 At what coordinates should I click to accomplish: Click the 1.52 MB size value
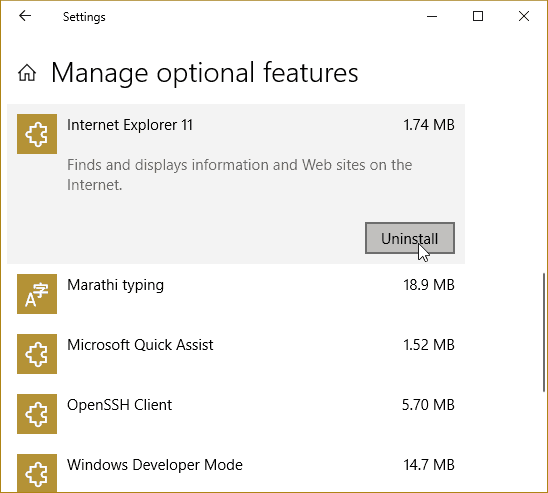(429, 345)
